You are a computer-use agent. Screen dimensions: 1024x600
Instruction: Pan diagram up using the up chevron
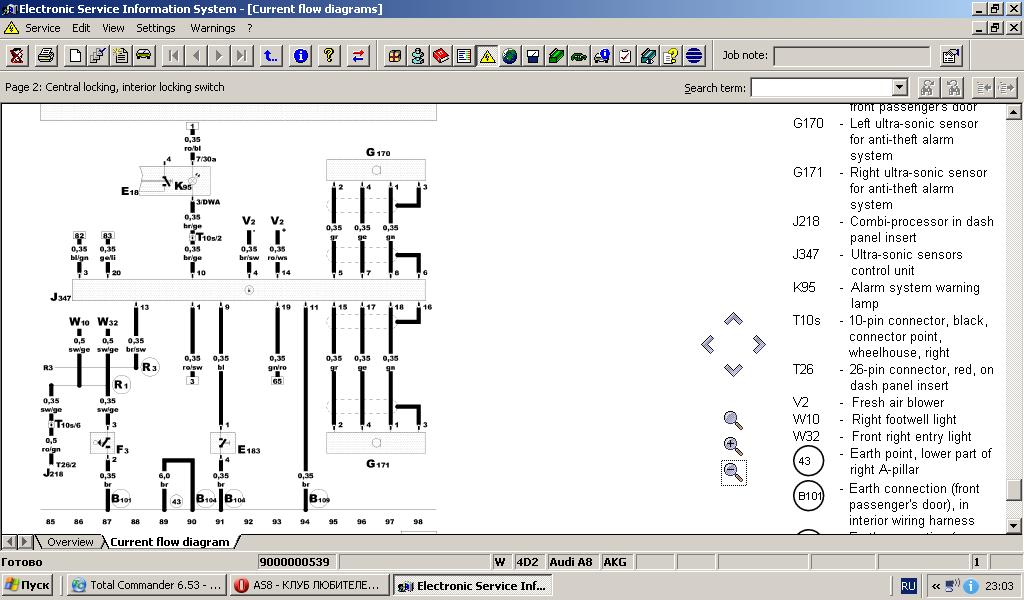(x=733, y=319)
